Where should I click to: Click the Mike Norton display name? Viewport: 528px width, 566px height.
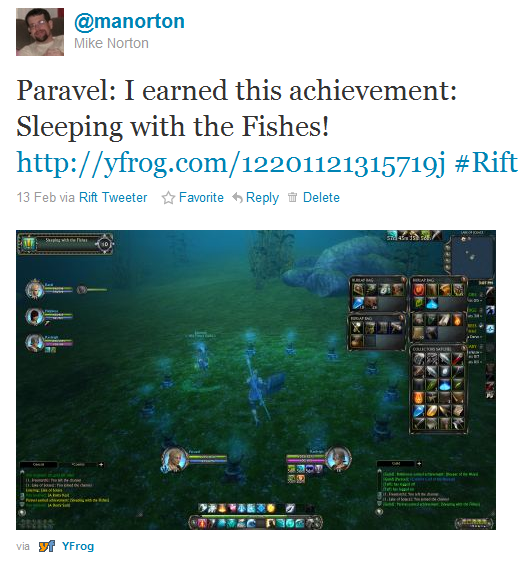111,43
